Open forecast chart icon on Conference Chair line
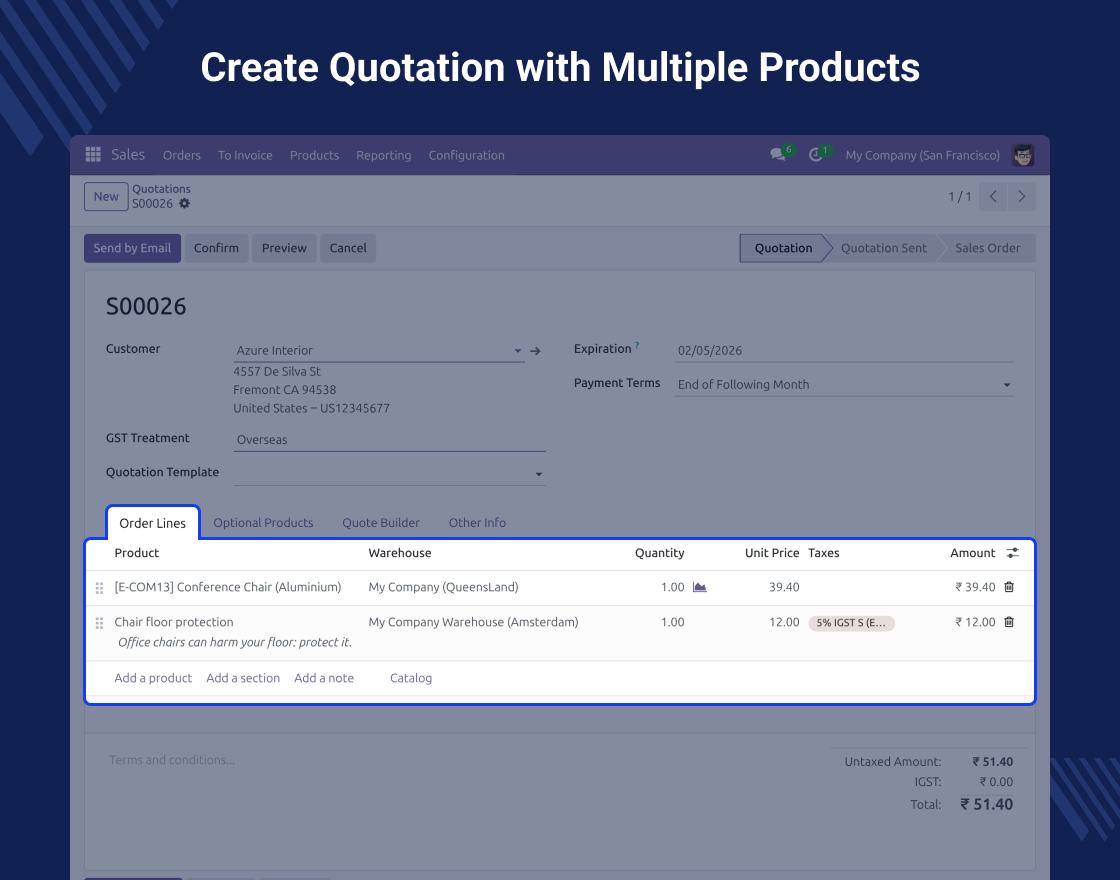The width and height of the screenshot is (1120, 880). pos(700,587)
